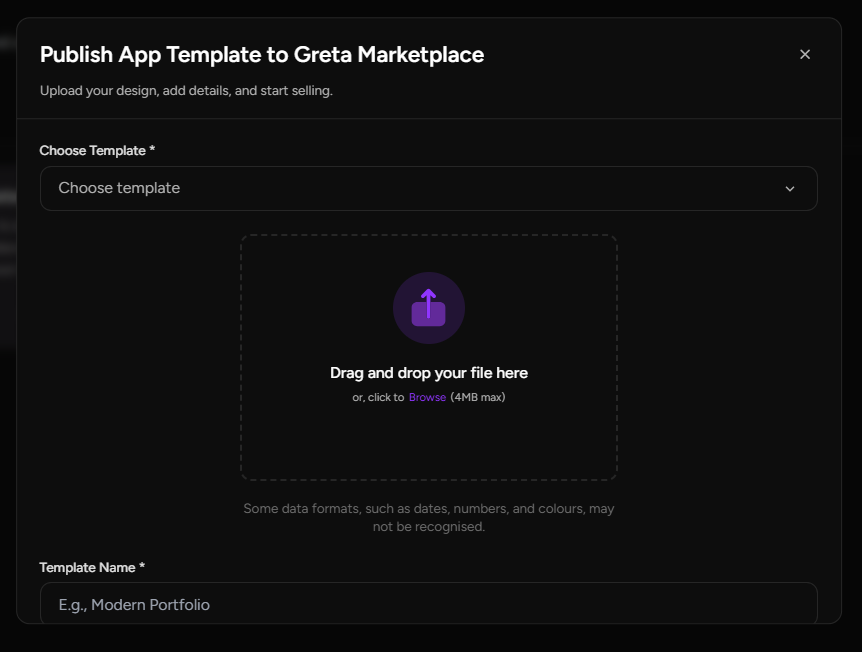
Task: Click the data formats notice text
Action: click(x=429, y=517)
